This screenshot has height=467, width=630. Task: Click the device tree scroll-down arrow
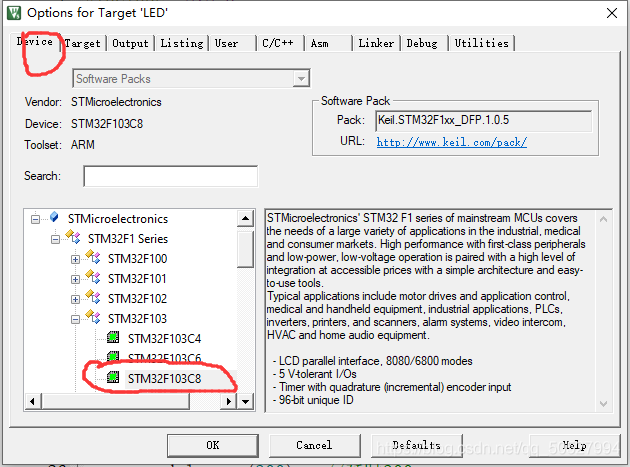245,401
